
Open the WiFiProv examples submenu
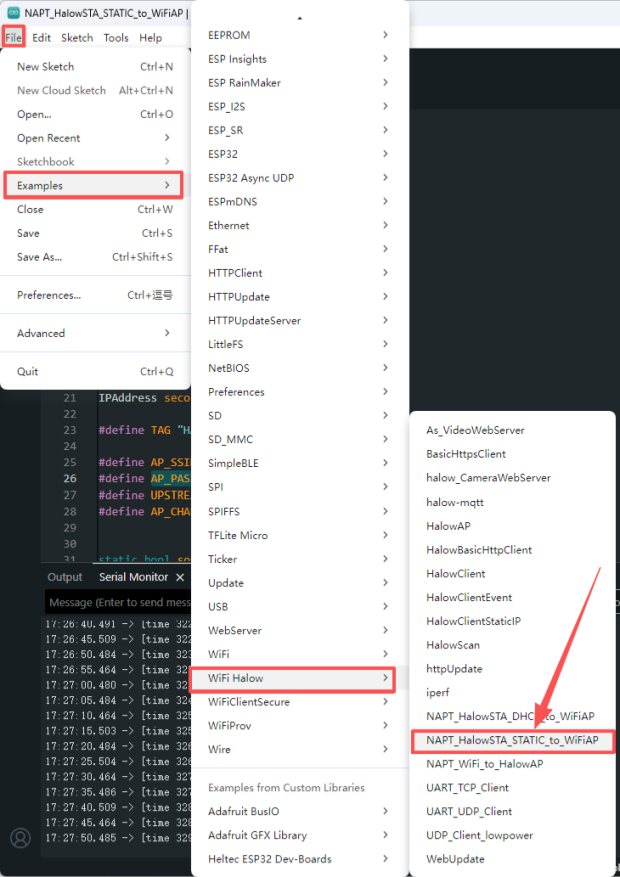[300, 725]
